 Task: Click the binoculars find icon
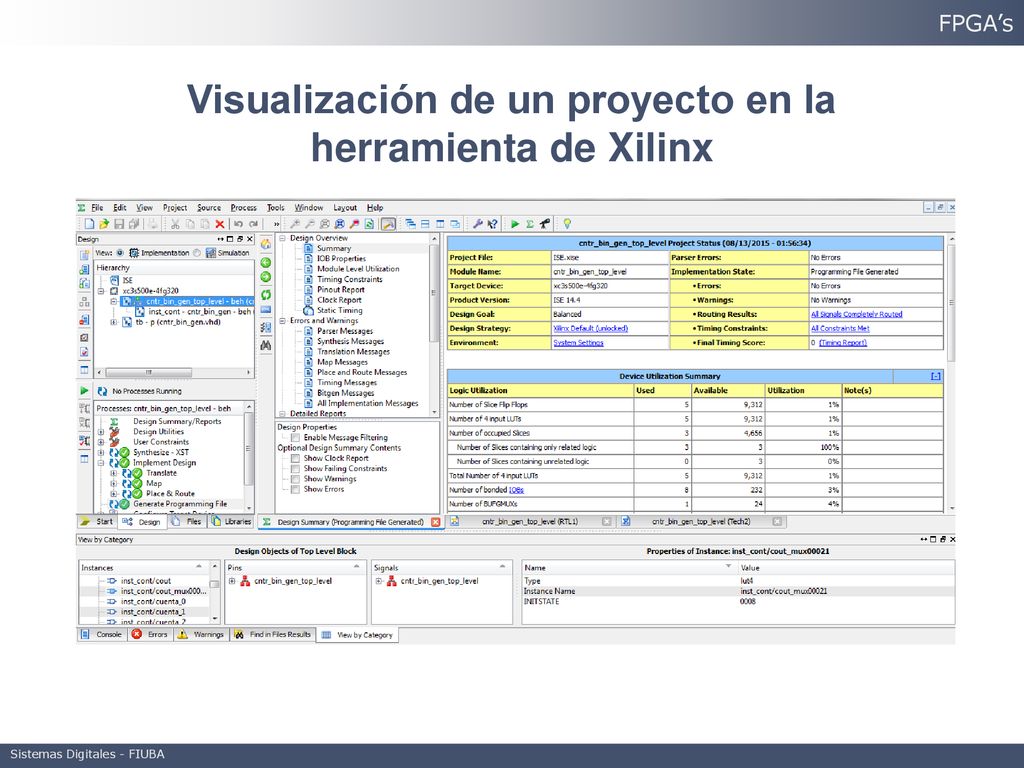click(x=266, y=345)
